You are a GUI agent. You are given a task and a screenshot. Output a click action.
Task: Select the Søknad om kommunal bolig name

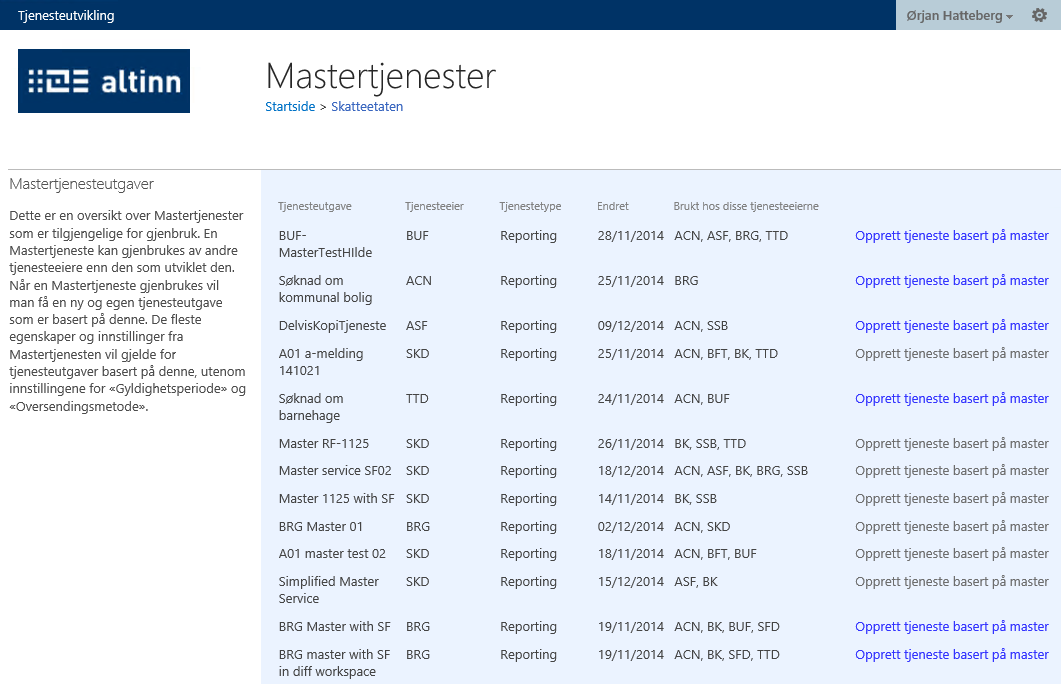tap(325, 289)
